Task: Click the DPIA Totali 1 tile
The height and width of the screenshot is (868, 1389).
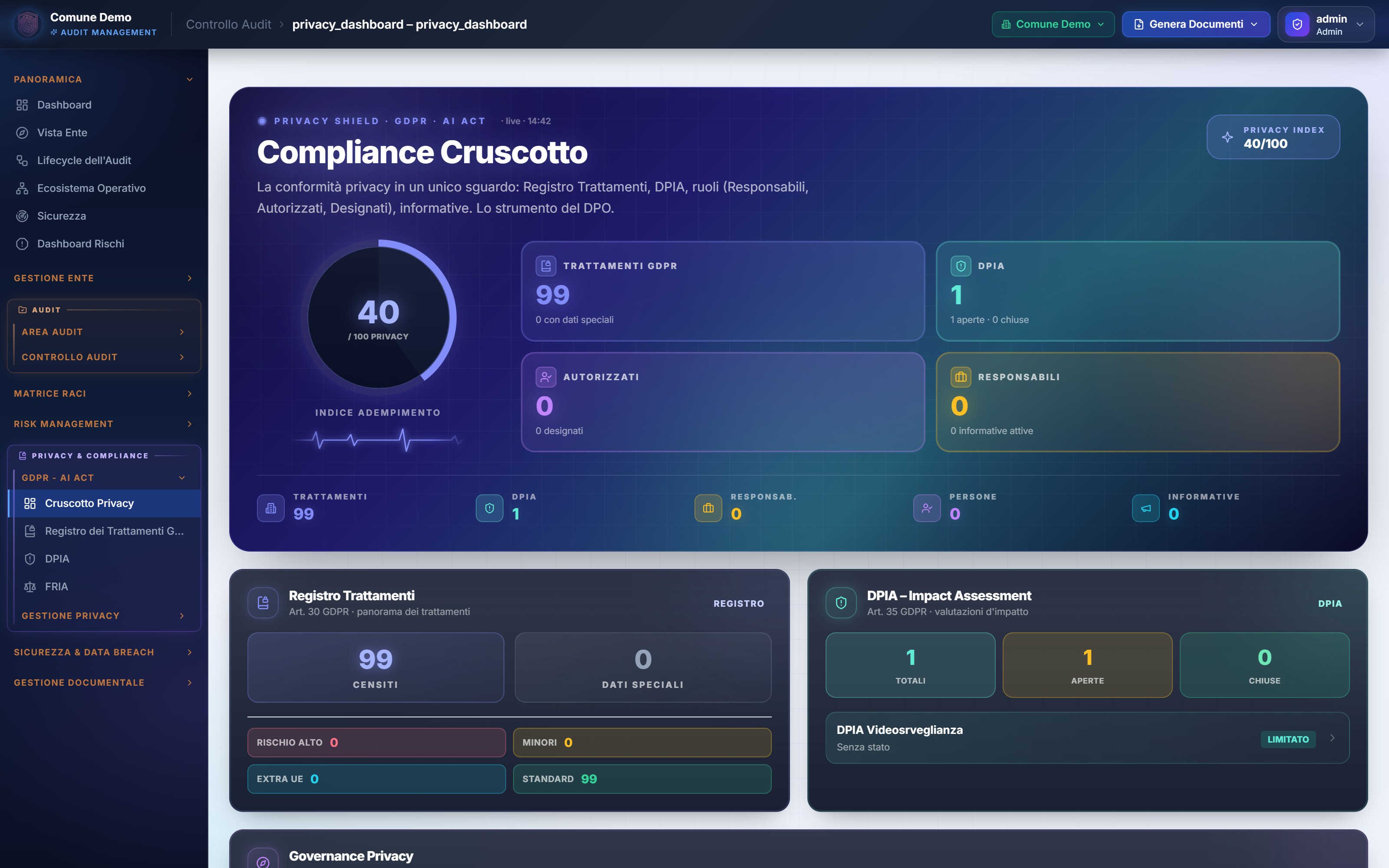Action: coord(910,665)
